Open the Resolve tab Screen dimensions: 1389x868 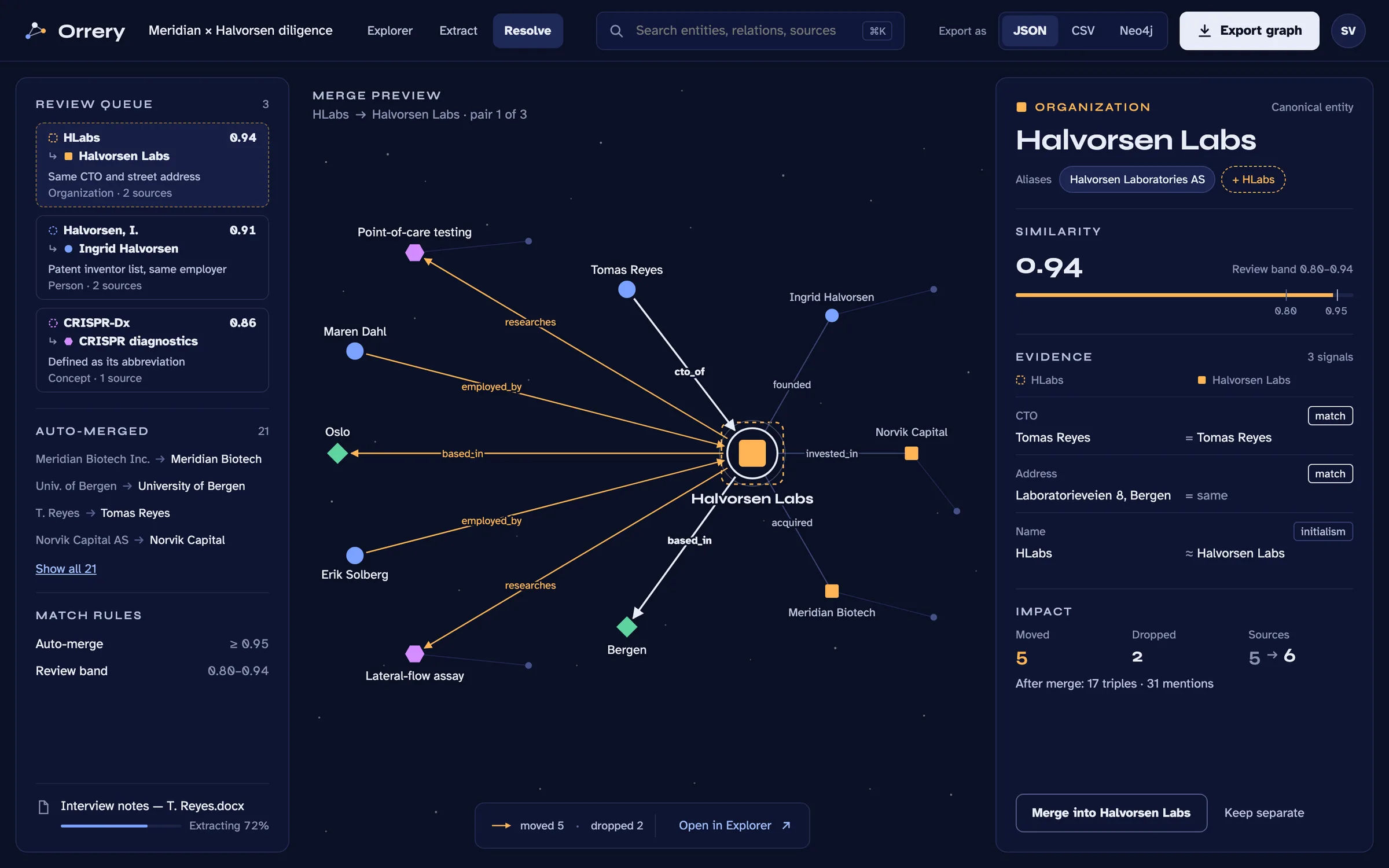tap(527, 31)
